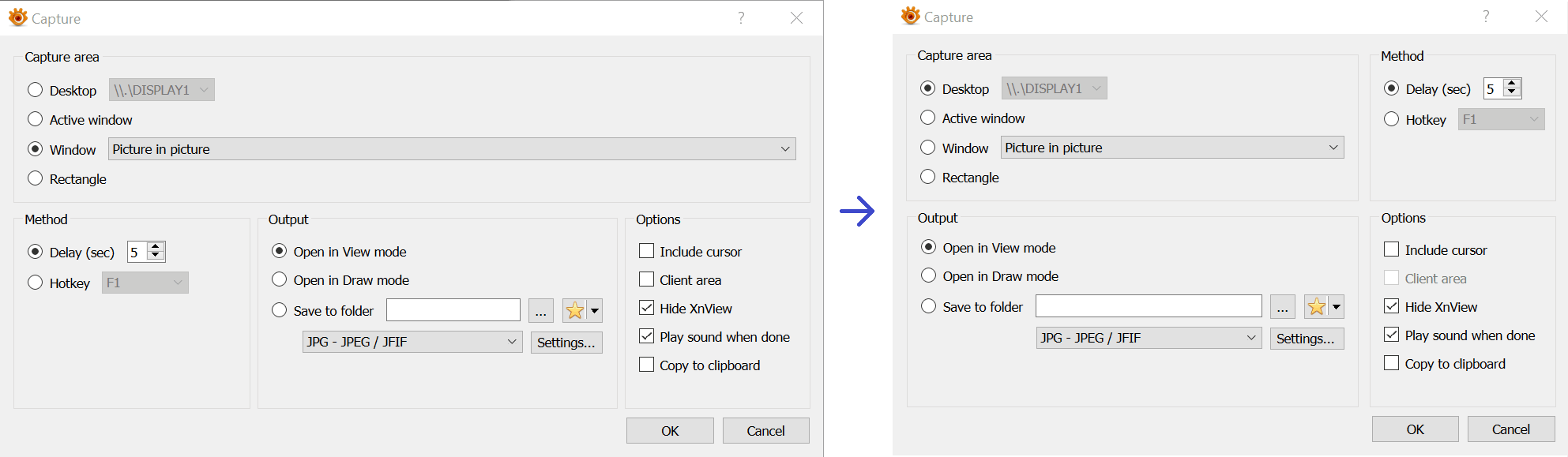Click the "..." browse button in right dialog
The width and height of the screenshot is (1568, 457).
(1282, 307)
